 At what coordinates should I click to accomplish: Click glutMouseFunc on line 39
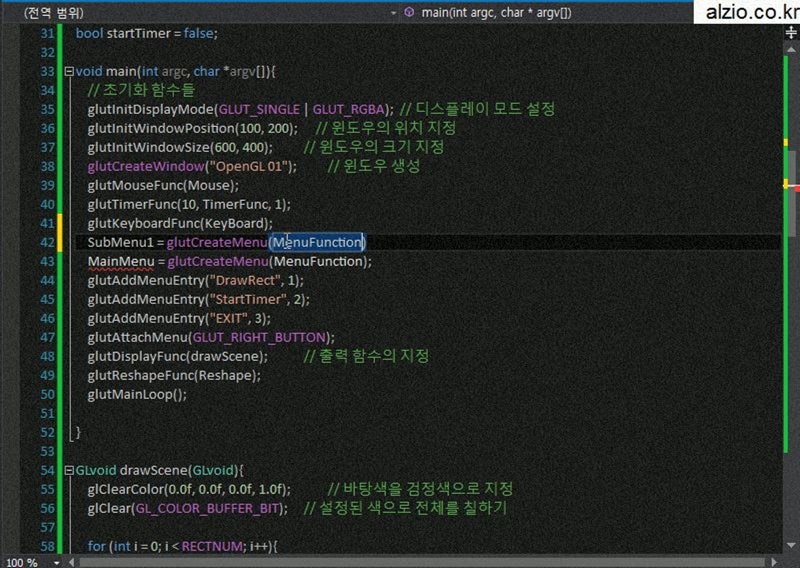(x=136, y=185)
